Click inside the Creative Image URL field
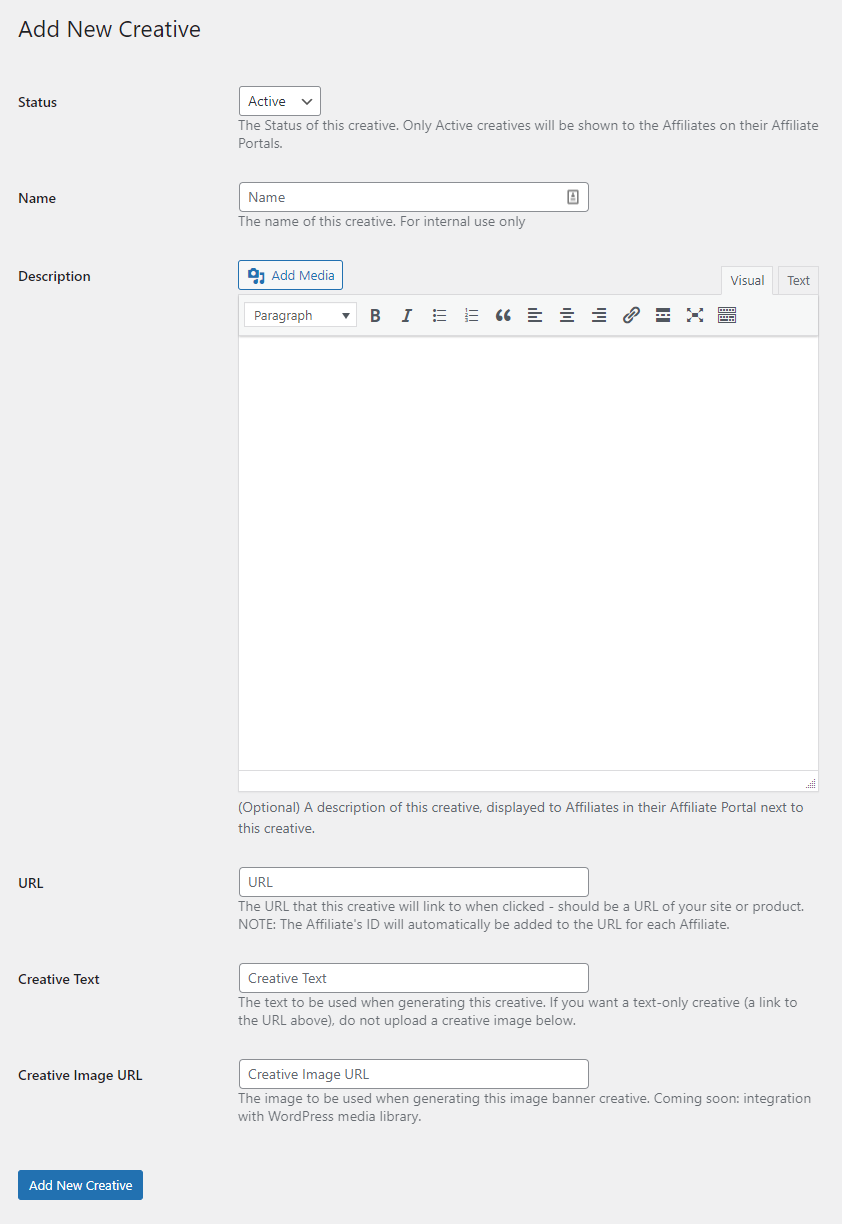The height and width of the screenshot is (1224, 842). pyautogui.click(x=413, y=1073)
